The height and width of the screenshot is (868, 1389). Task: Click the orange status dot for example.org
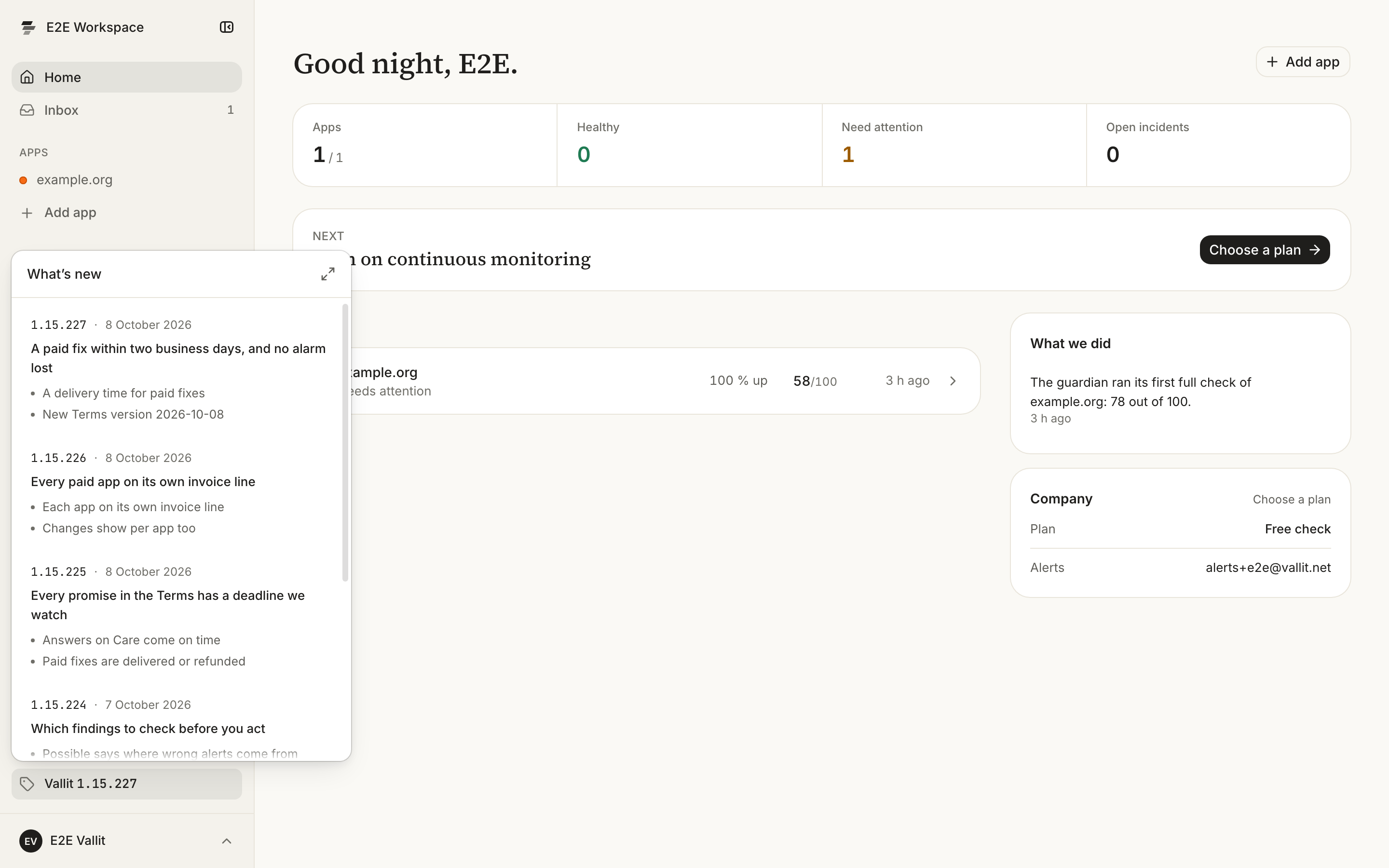coord(24,180)
